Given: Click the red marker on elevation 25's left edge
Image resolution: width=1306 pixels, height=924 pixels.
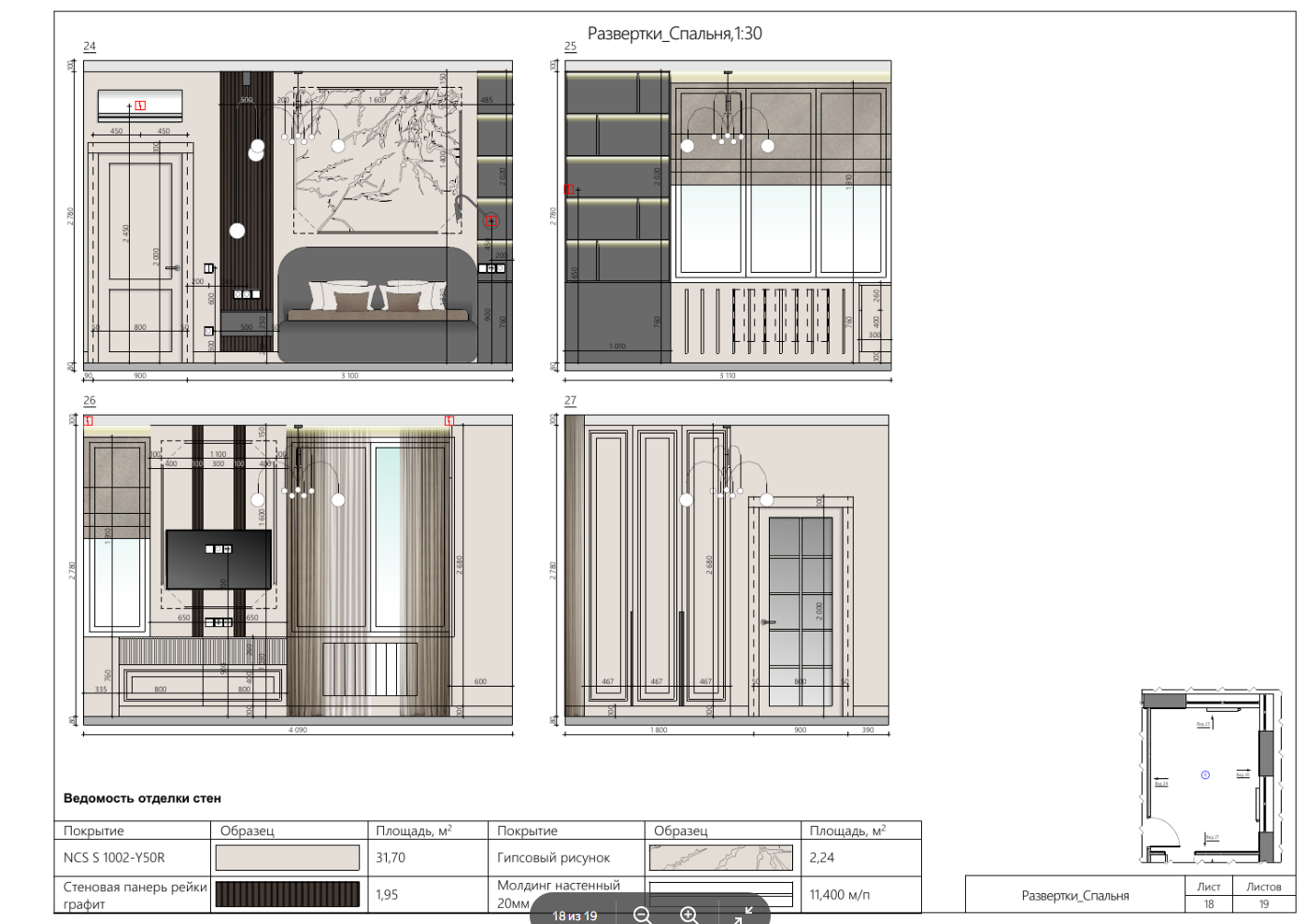Looking at the screenshot, I should (569, 190).
